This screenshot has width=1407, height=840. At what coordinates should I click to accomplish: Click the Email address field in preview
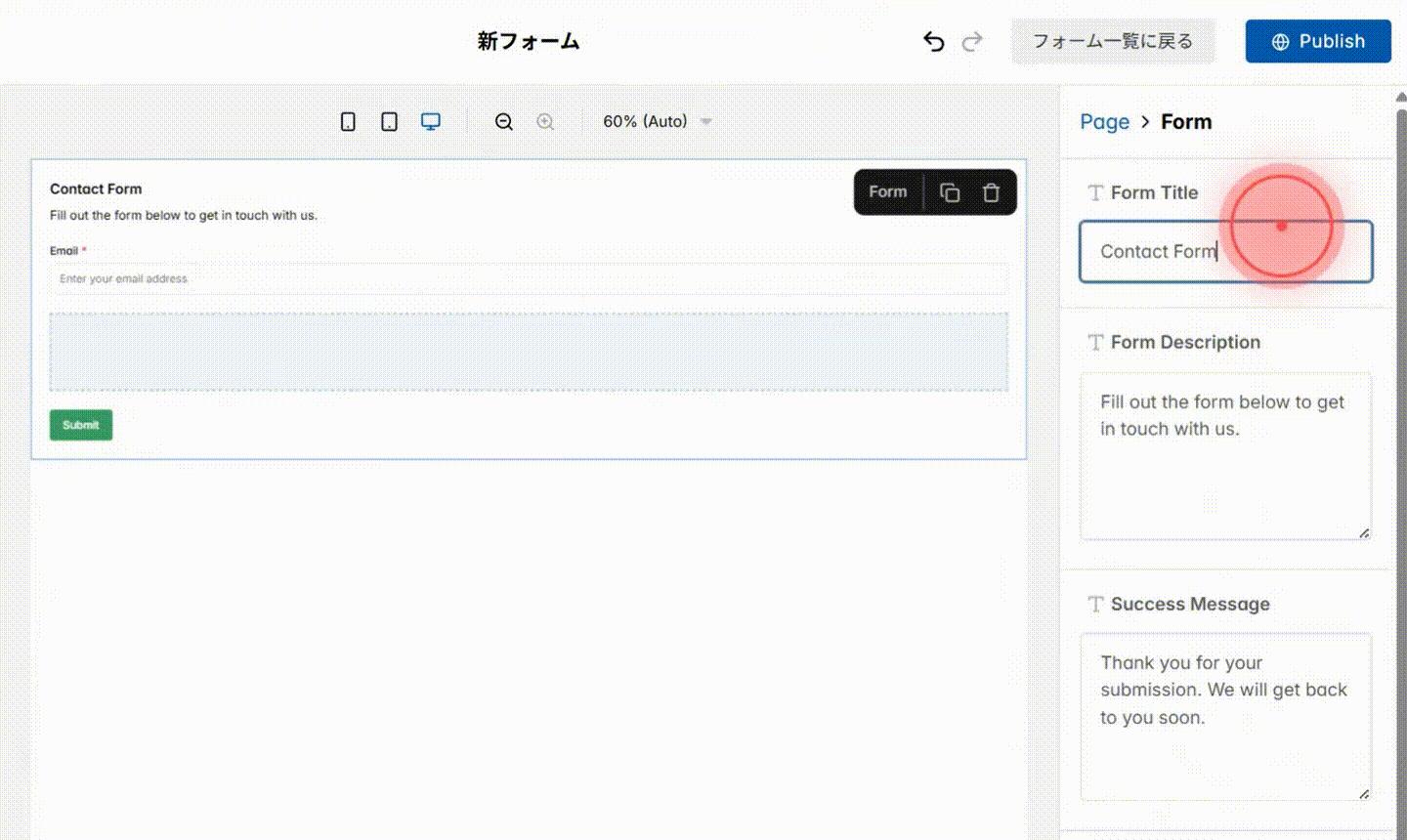pos(528,278)
